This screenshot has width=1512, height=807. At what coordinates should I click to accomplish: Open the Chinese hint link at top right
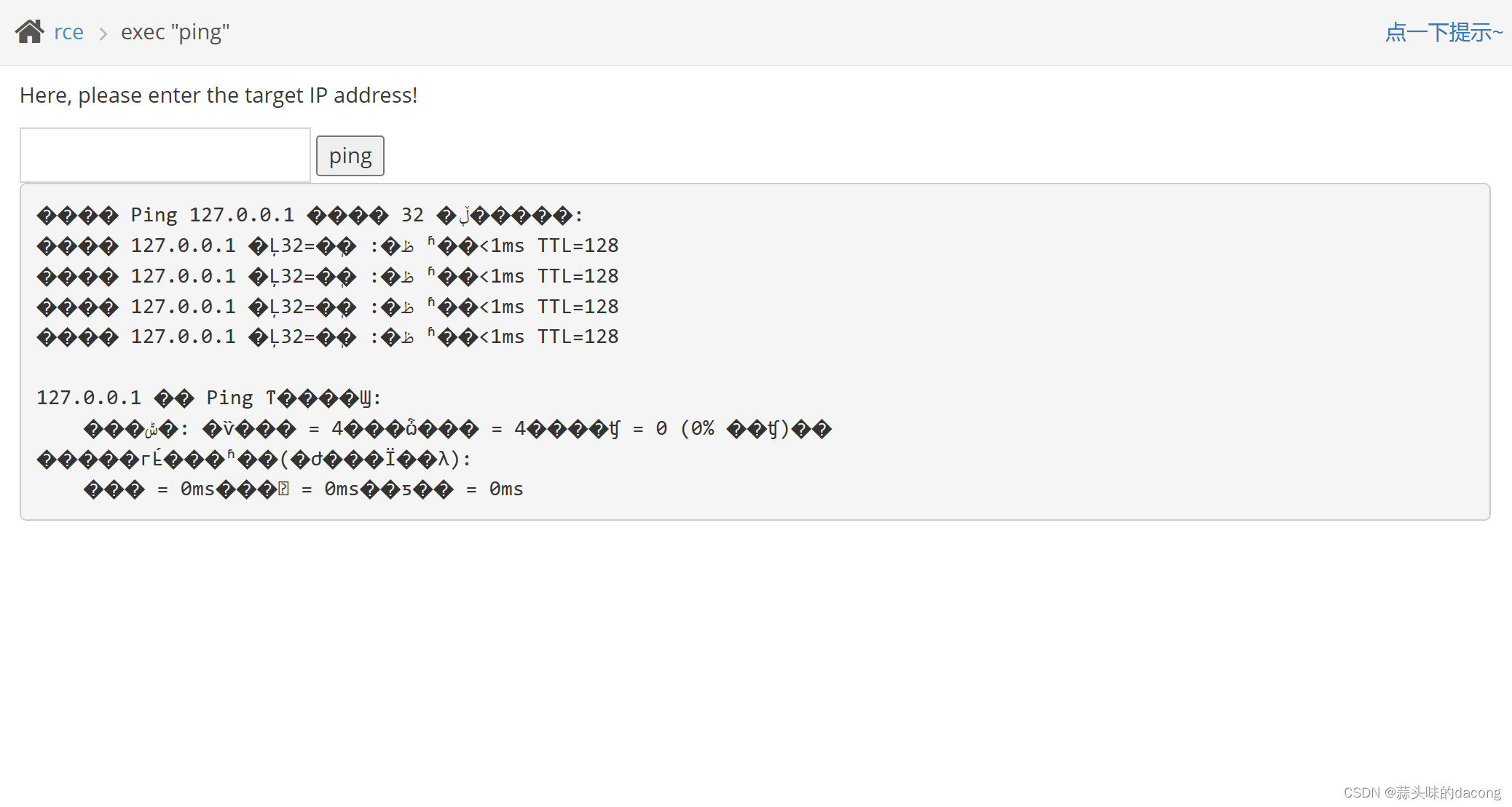click(1444, 33)
